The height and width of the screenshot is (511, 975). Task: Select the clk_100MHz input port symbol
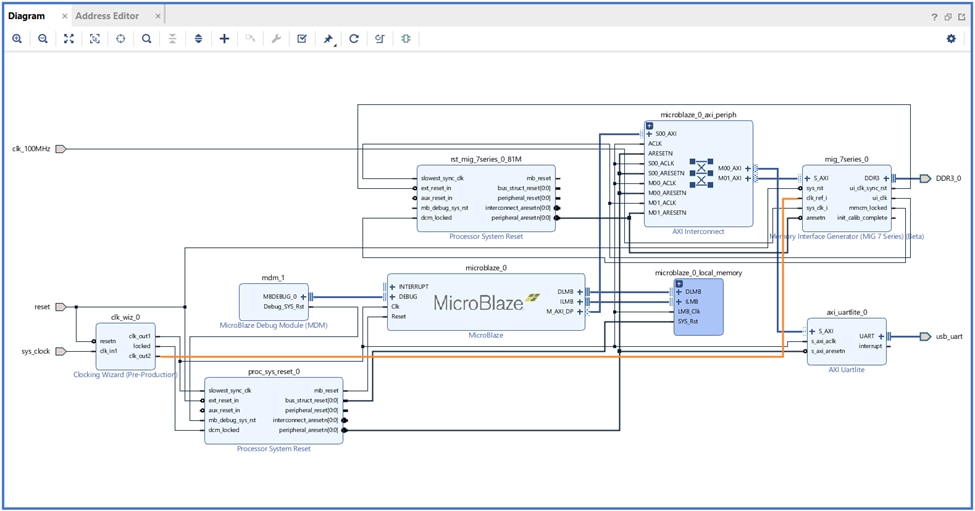point(61,149)
